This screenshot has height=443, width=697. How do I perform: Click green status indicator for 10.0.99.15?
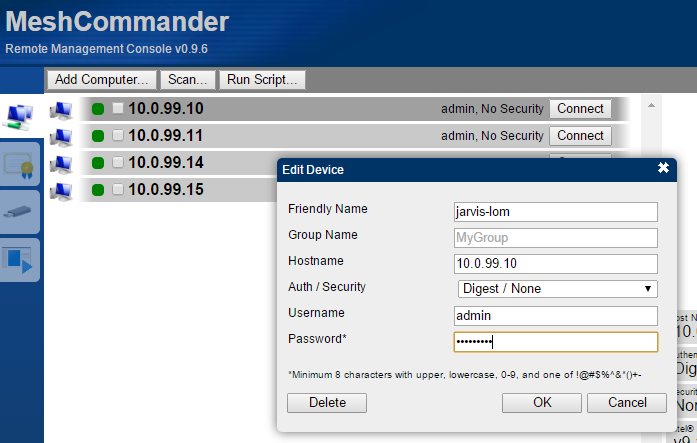(98, 190)
